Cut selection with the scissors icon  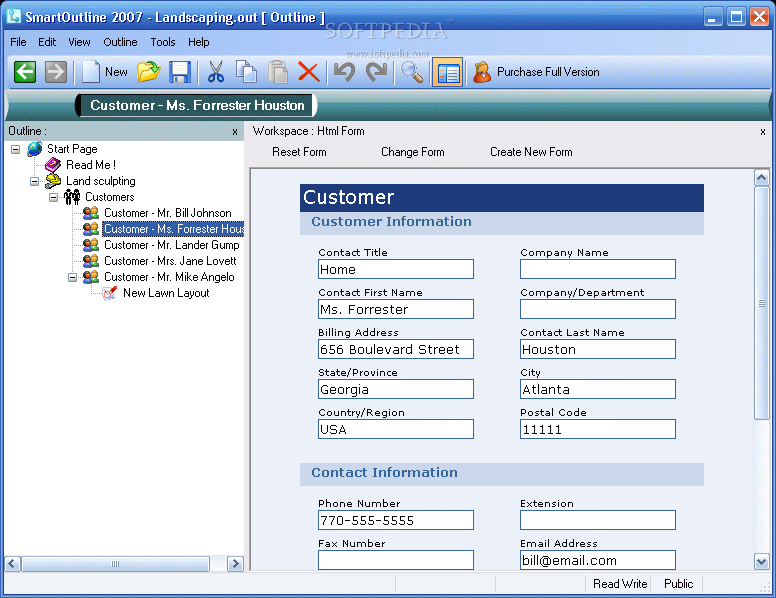click(216, 72)
